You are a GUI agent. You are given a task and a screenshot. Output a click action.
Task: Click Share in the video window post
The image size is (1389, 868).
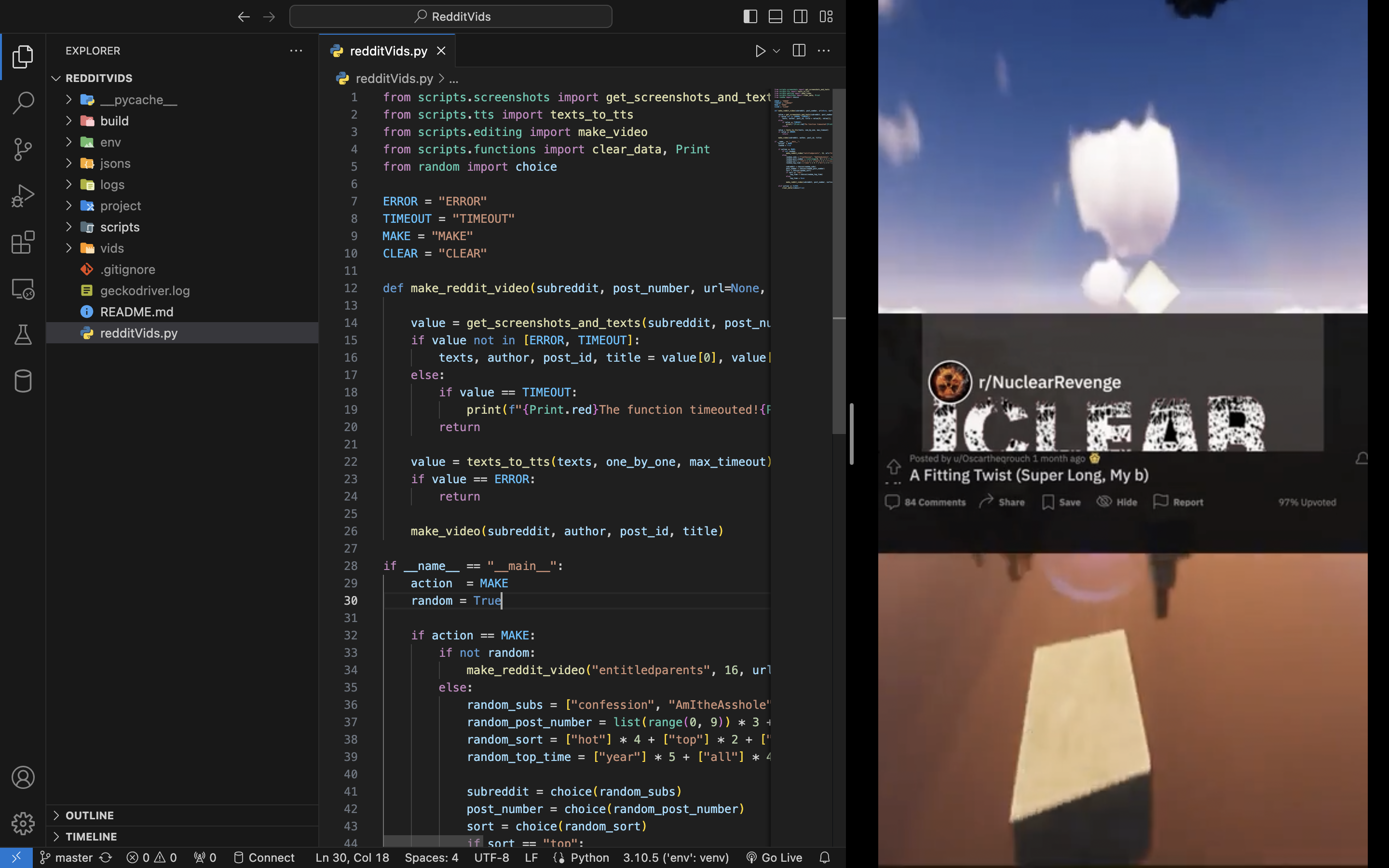pos(1002,502)
